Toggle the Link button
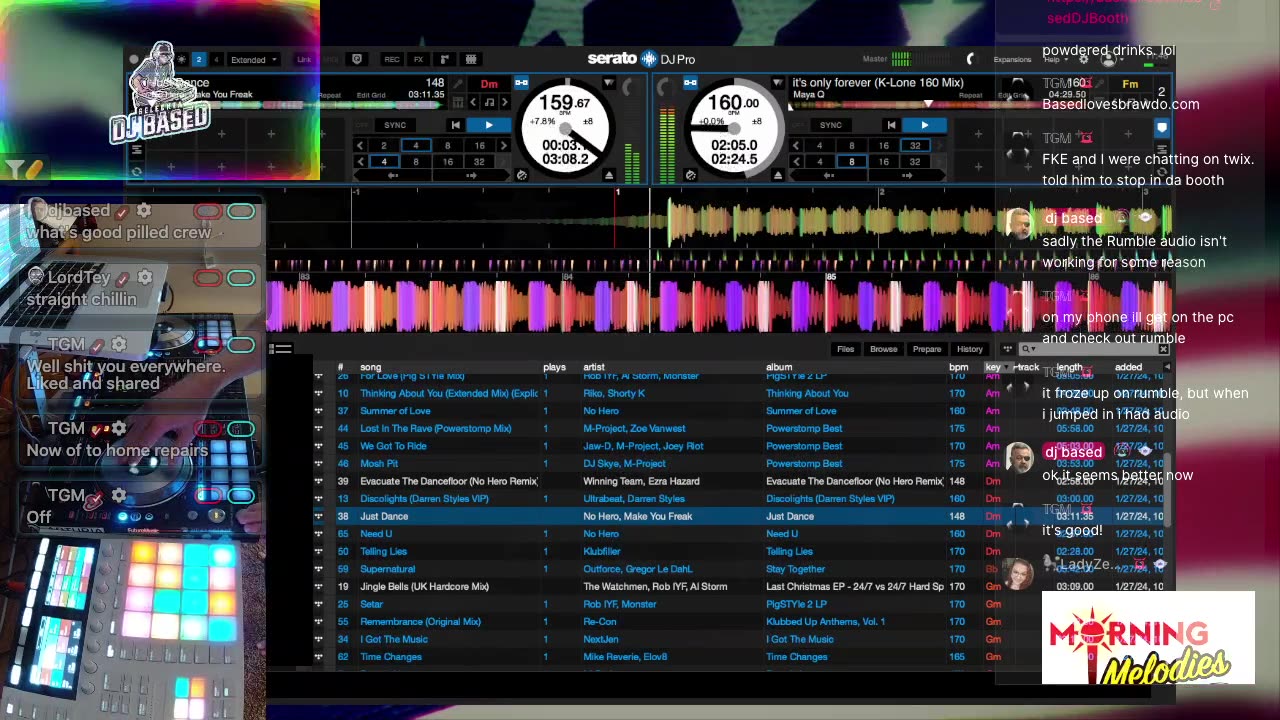1280x720 pixels. pyautogui.click(x=304, y=60)
